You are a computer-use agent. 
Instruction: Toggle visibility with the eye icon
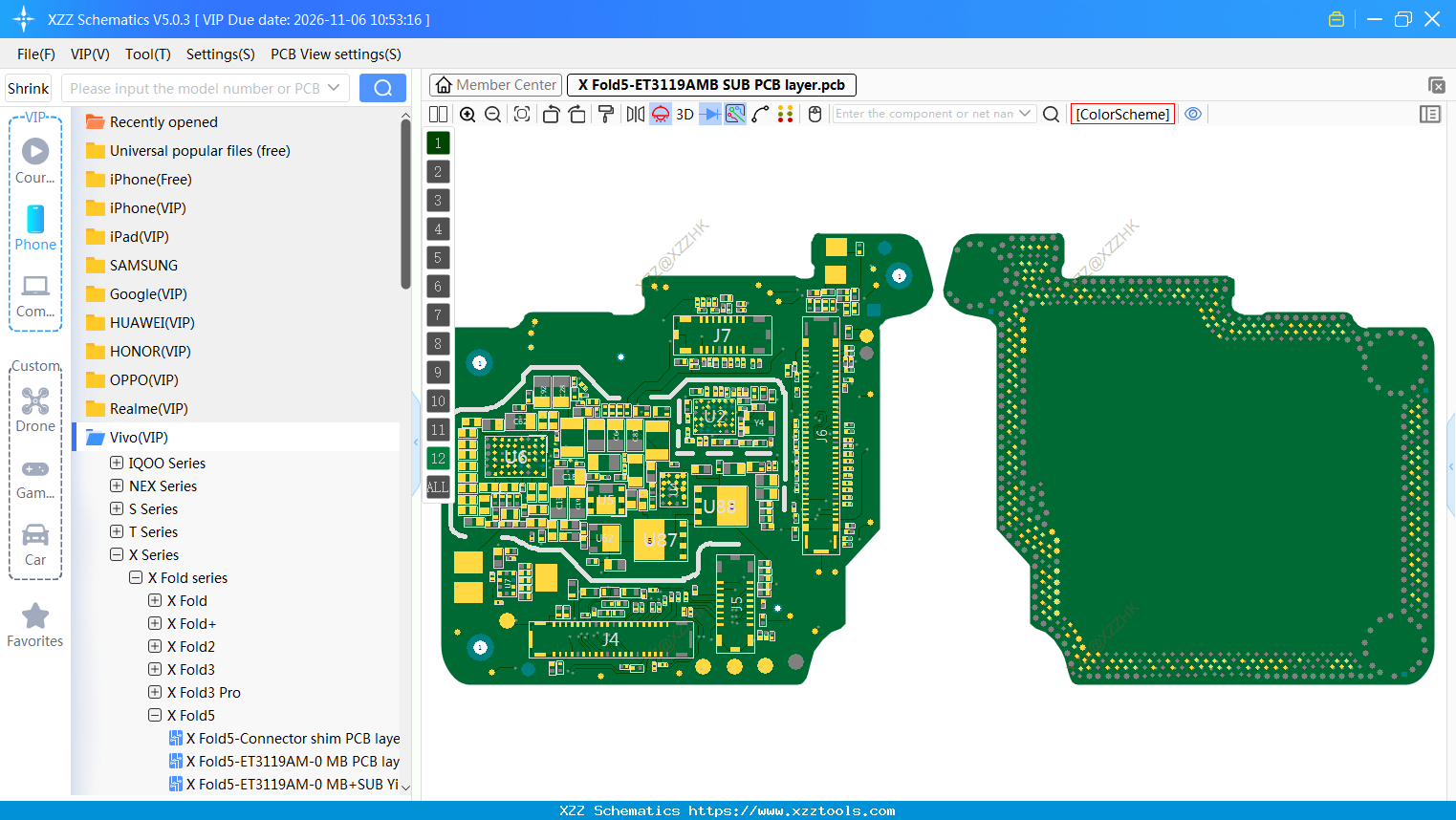[x=1192, y=114]
